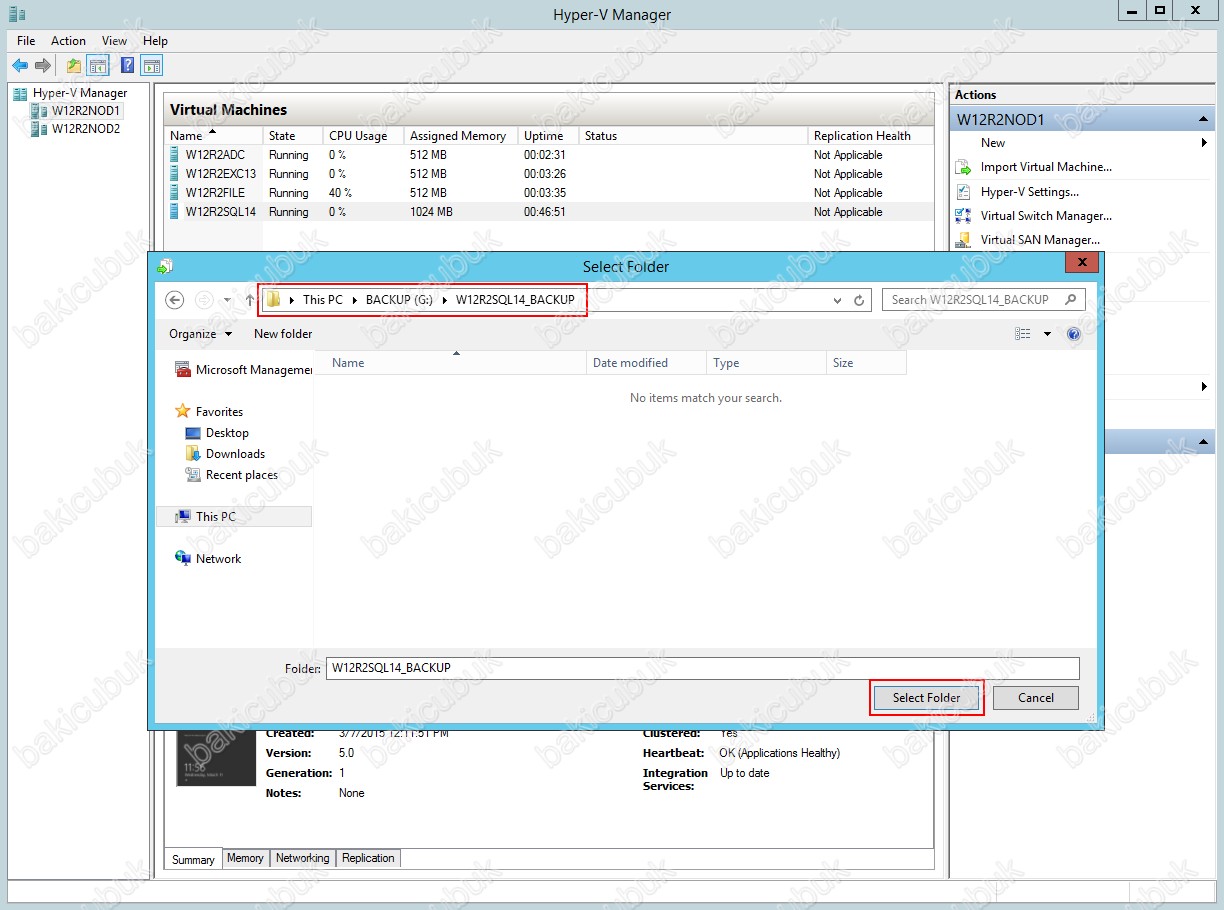Sort virtual machines by State column
Image resolution: width=1224 pixels, height=910 pixels.
click(292, 136)
